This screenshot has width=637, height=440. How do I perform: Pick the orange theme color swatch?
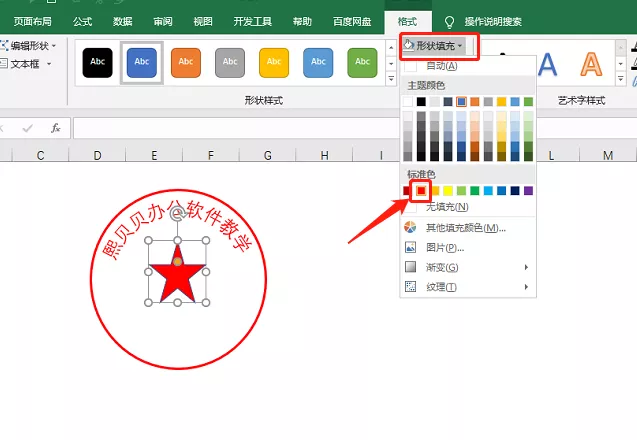pos(474,102)
